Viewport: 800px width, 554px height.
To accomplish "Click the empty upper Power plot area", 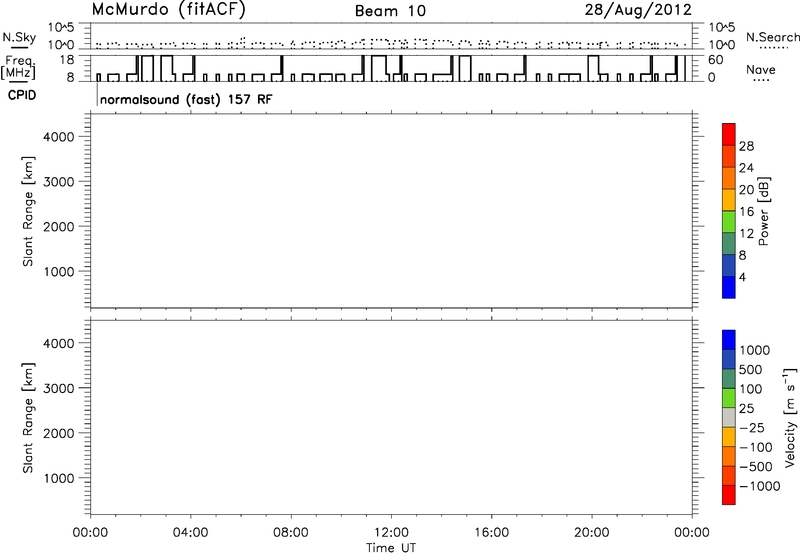I will [391, 211].
